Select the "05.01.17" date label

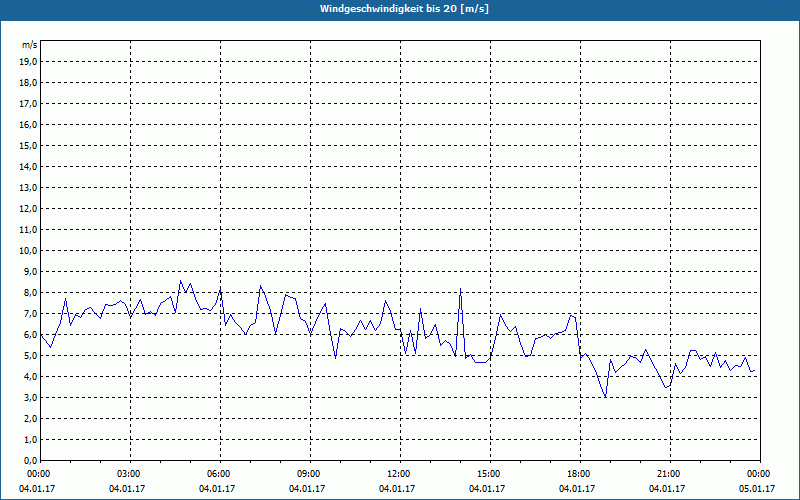point(757,489)
